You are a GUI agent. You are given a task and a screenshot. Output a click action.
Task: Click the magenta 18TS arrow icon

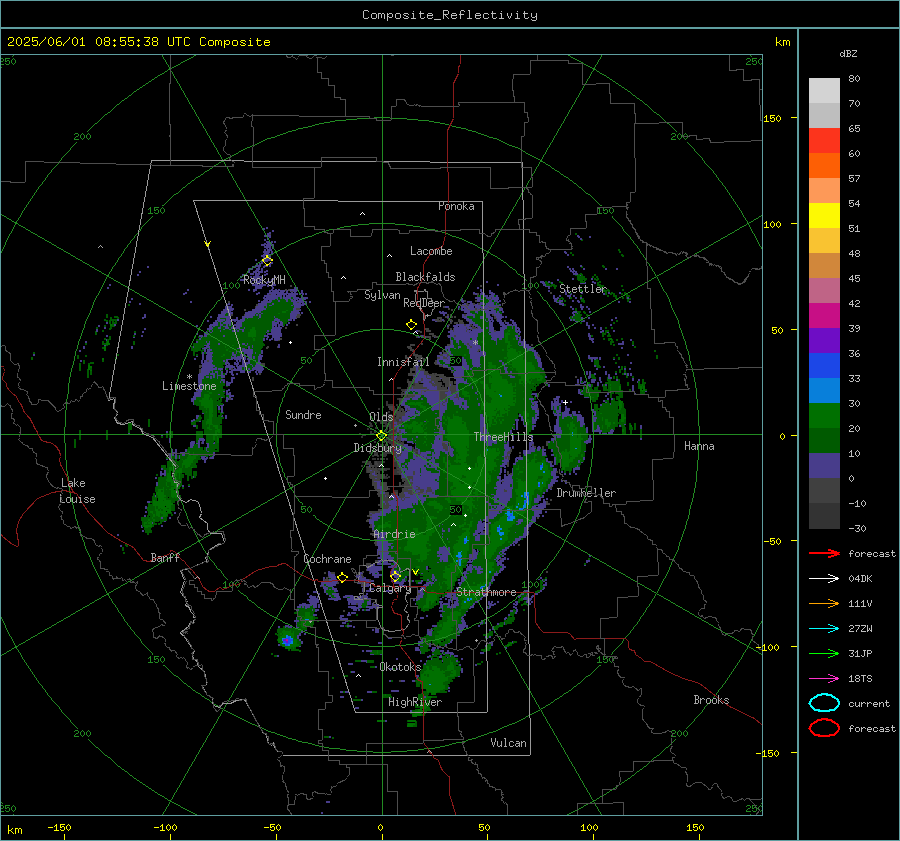tap(824, 679)
